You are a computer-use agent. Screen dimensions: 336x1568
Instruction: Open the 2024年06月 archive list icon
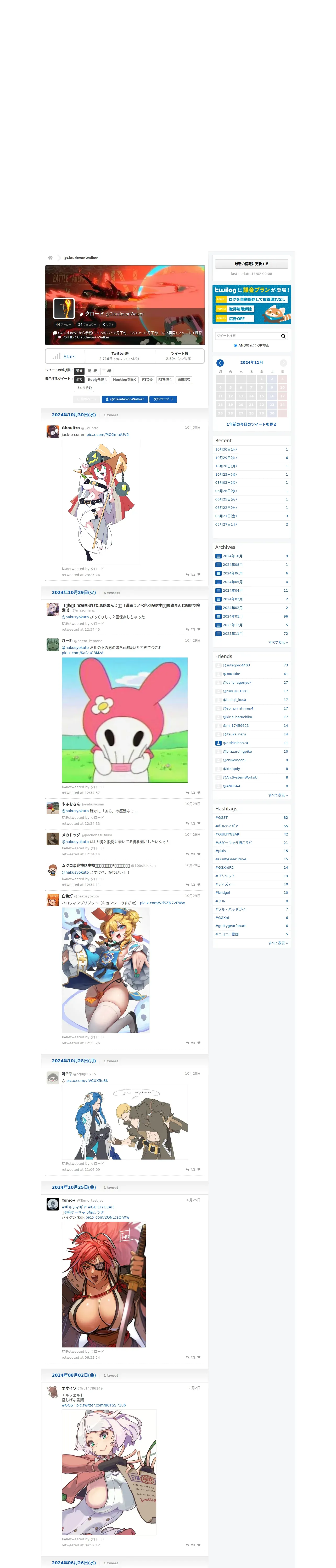click(x=218, y=573)
